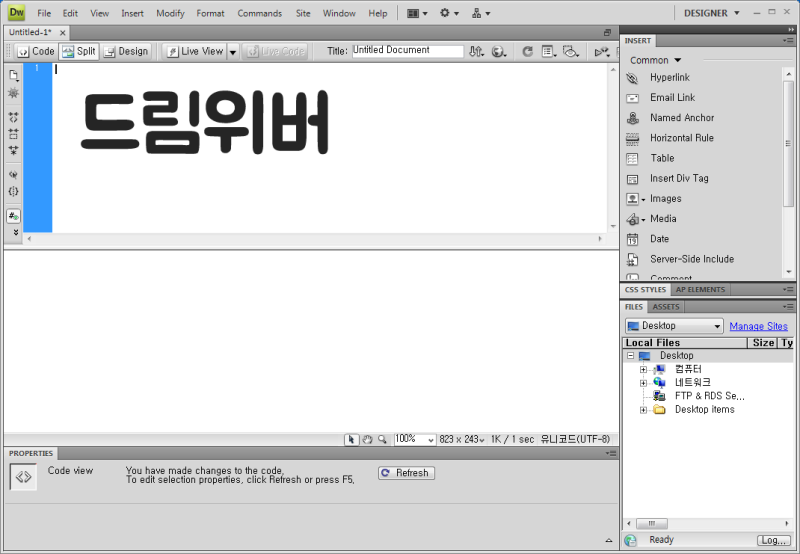800x554 pixels.
Task: Click Collapse Selection icon
Action: (14, 134)
